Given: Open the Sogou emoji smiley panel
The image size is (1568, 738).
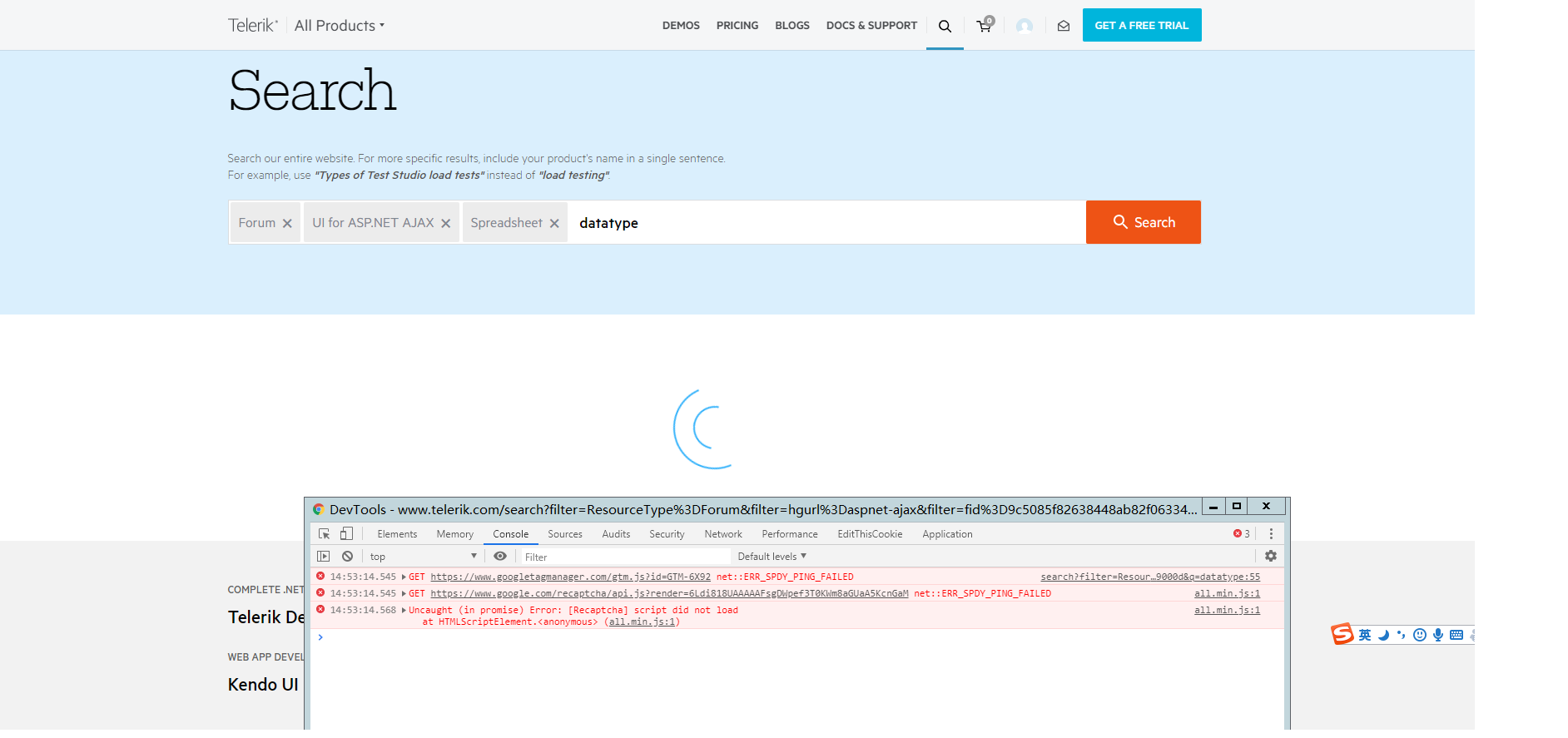Looking at the screenshot, I should coord(1420,636).
